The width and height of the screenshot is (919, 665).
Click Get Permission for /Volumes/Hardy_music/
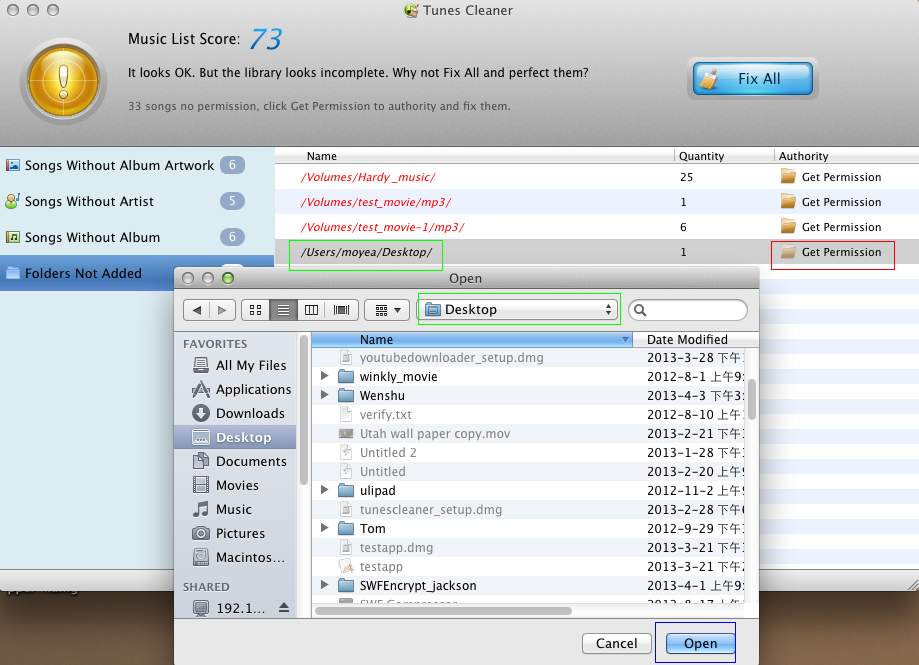click(831, 177)
